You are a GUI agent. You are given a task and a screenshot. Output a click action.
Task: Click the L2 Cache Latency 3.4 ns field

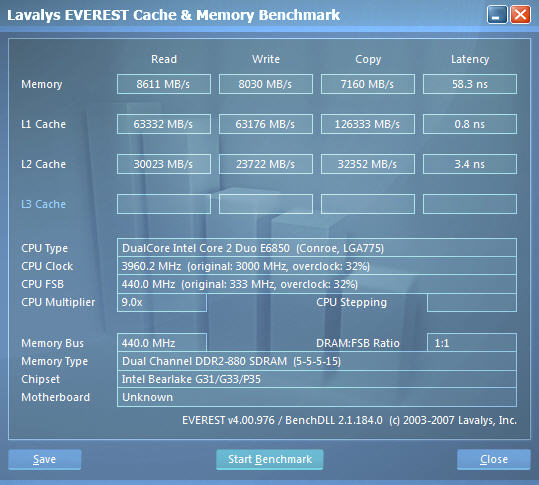[x=470, y=164]
